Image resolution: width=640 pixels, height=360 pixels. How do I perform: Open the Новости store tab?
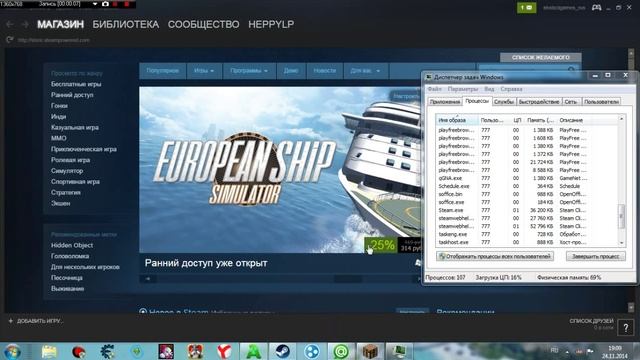click(324, 71)
